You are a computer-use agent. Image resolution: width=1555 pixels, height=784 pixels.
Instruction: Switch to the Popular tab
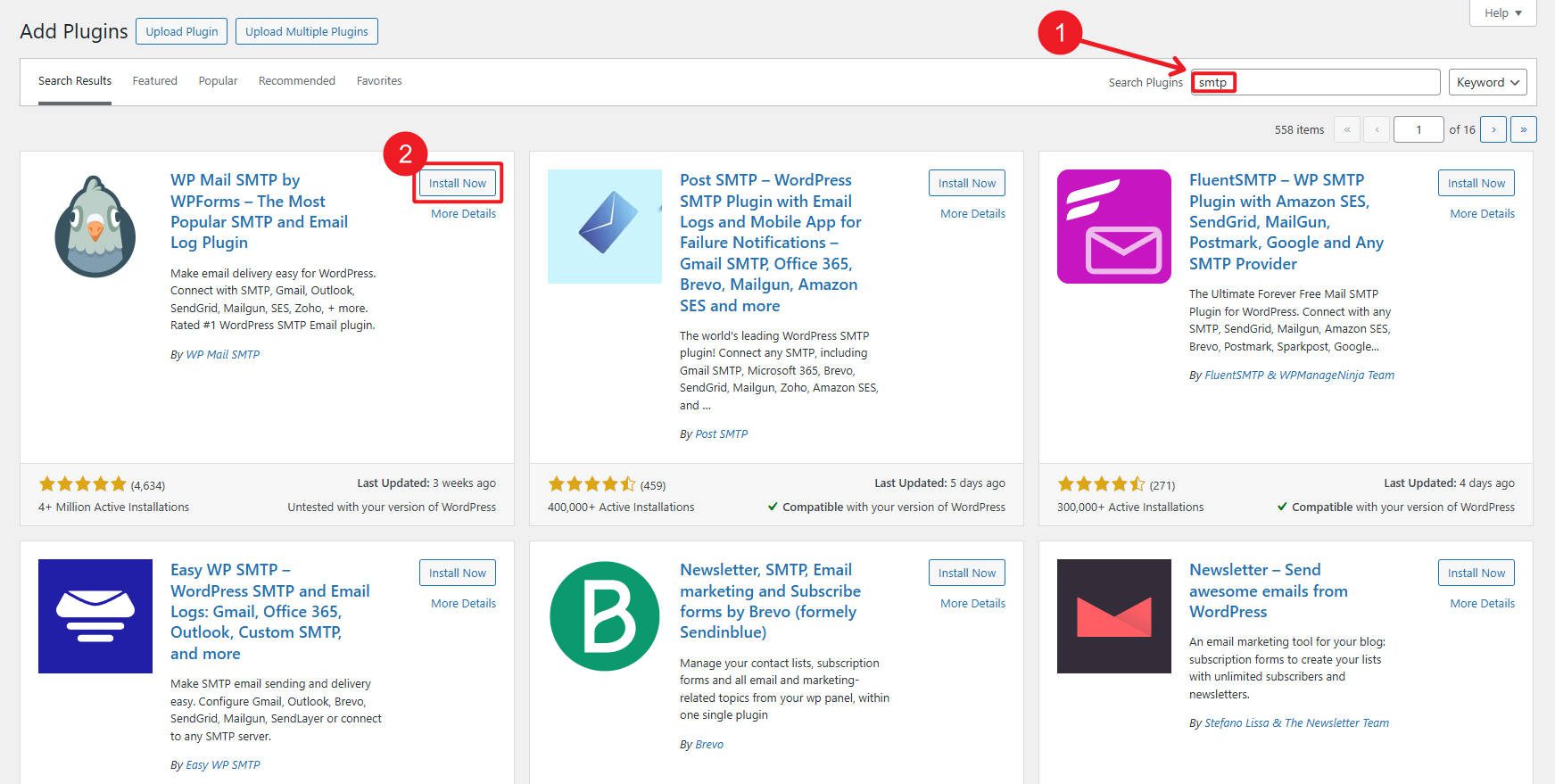click(218, 80)
